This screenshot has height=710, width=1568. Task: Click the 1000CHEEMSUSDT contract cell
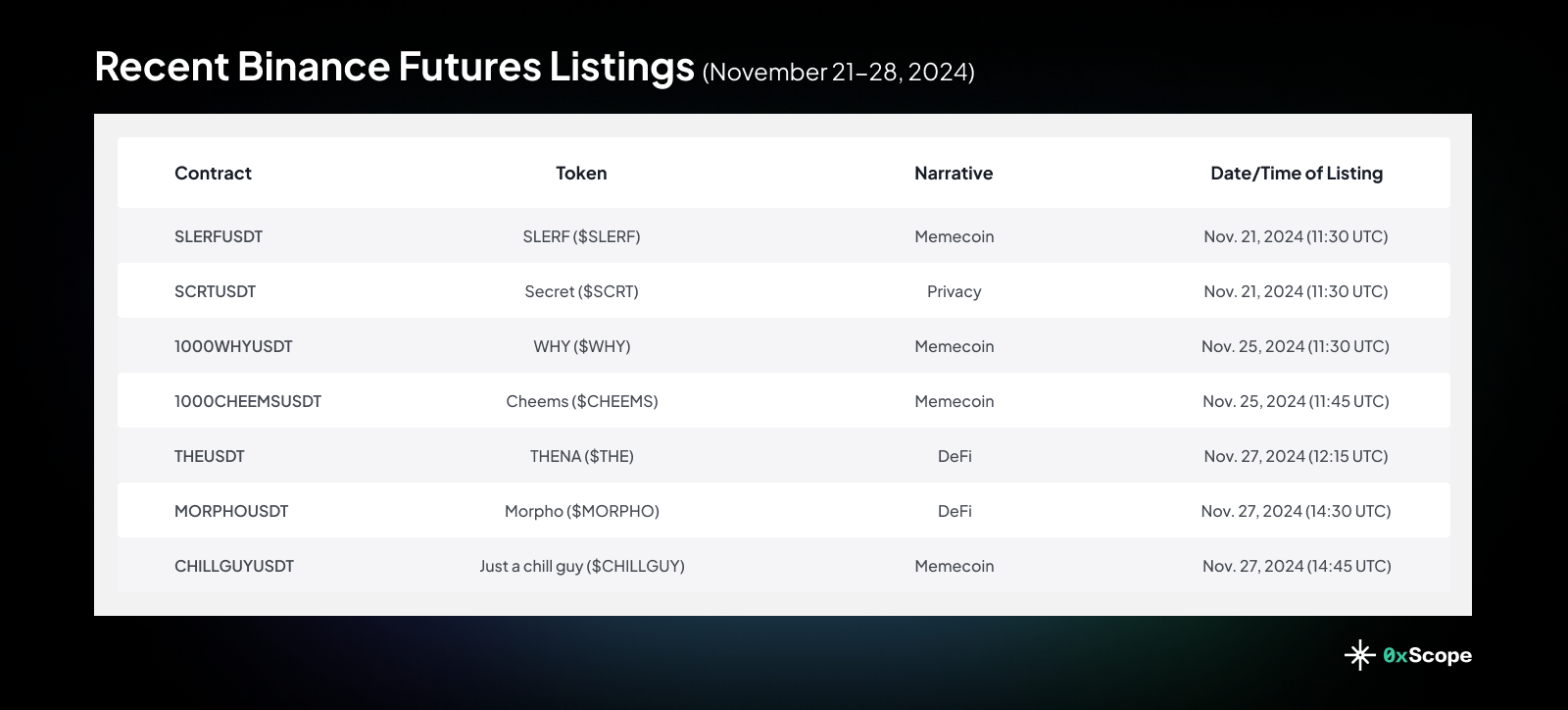[x=248, y=401]
